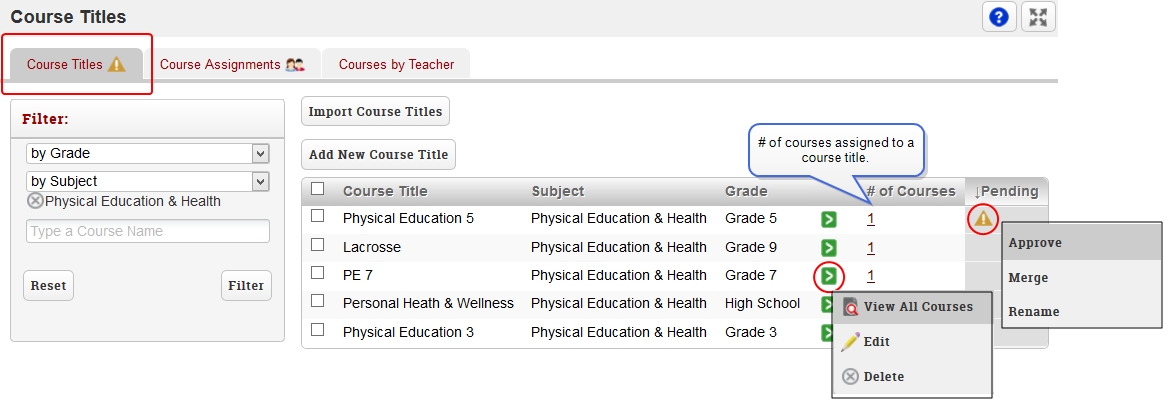Open green arrow actions for Physical Education 5
Screen dimensions: 1172x408
pyautogui.click(x=828, y=219)
